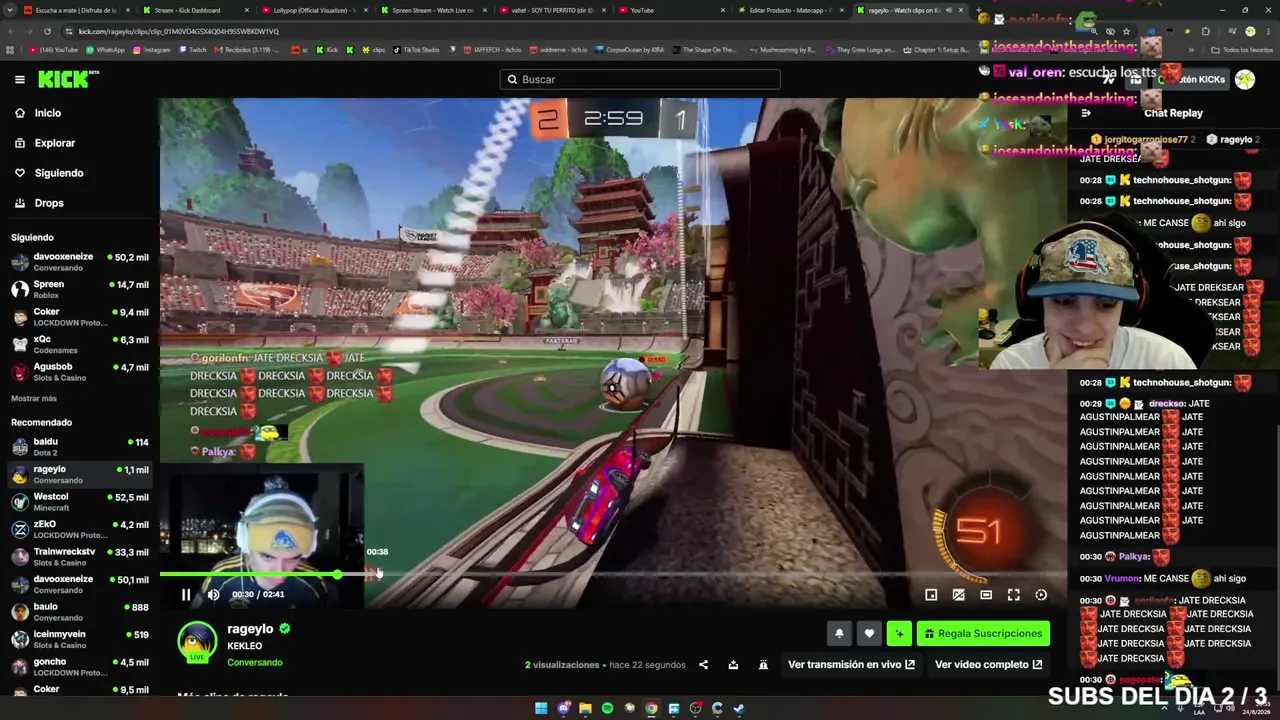Open Trainwreckstv channel in Recomendado
The width and height of the screenshot is (1280, 720).
[80, 557]
